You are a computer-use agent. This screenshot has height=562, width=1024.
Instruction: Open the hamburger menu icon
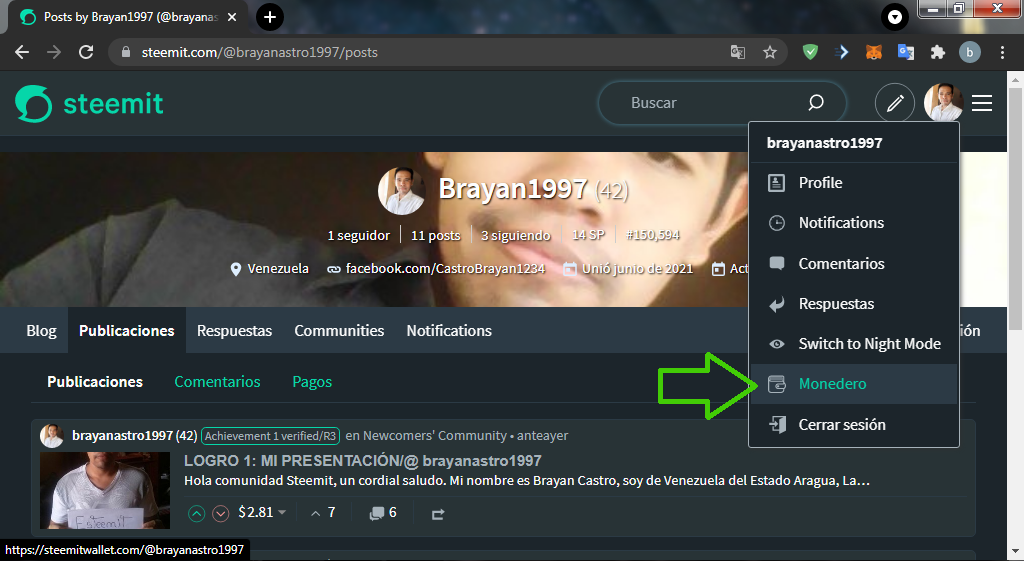(x=982, y=103)
